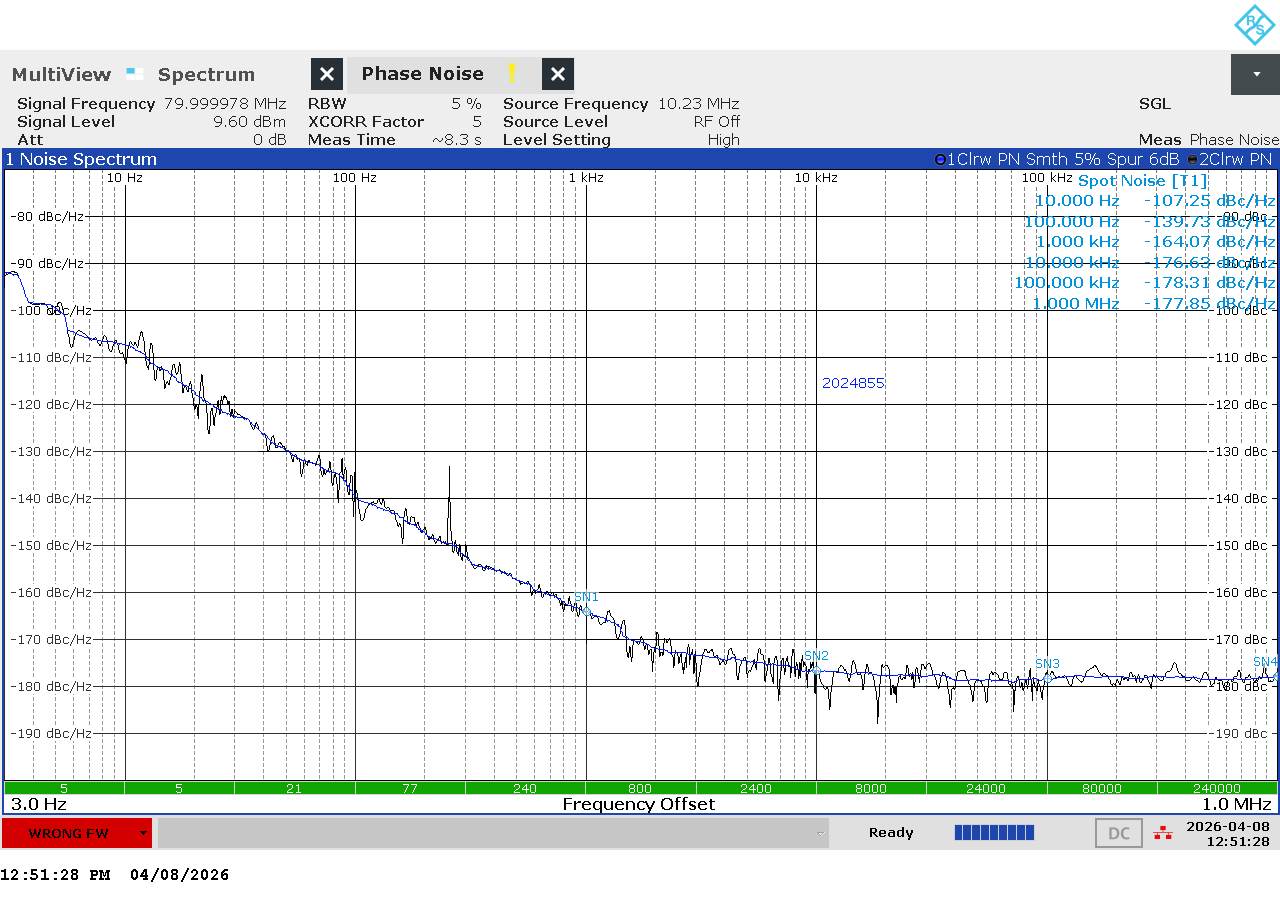Click the 1.000 MHz spot noise row
The height and width of the screenshot is (900, 1280).
[x=1155, y=303]
